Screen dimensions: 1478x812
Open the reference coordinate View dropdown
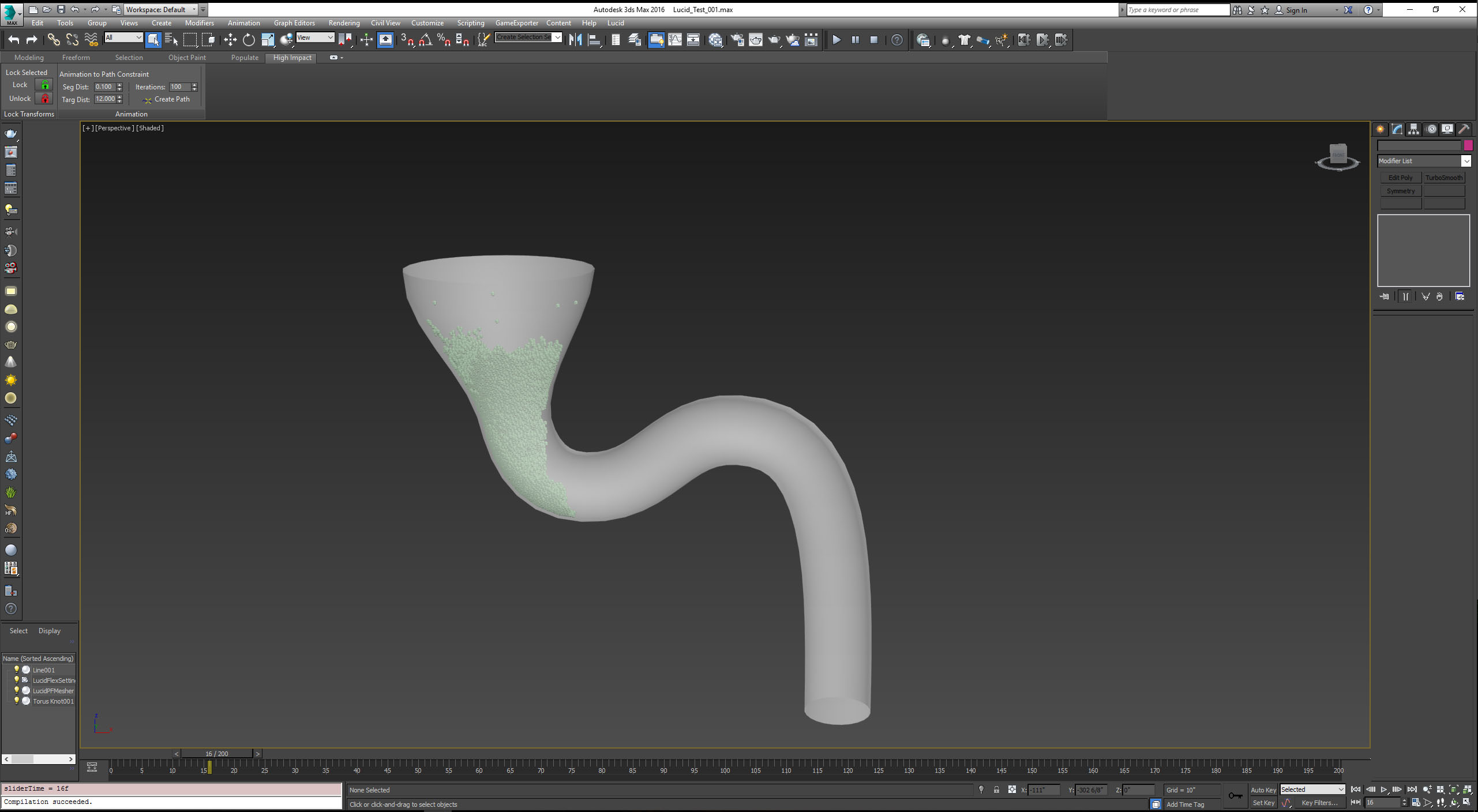click(x=330, y=37)
